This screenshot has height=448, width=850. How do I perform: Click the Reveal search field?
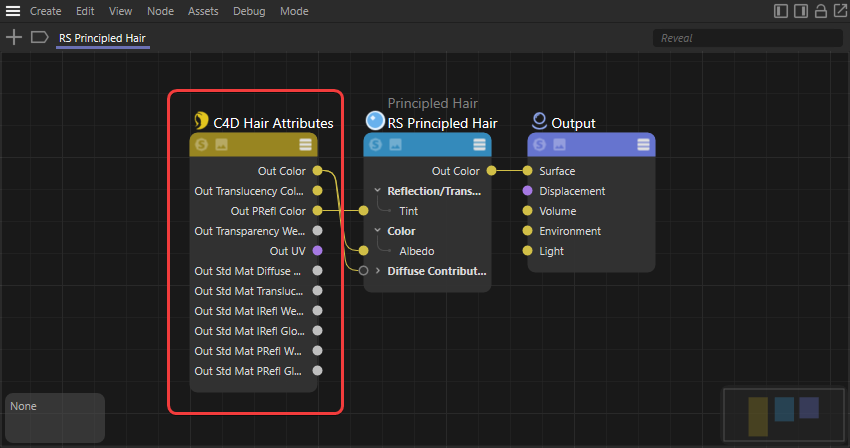click(x=744, y=38)
